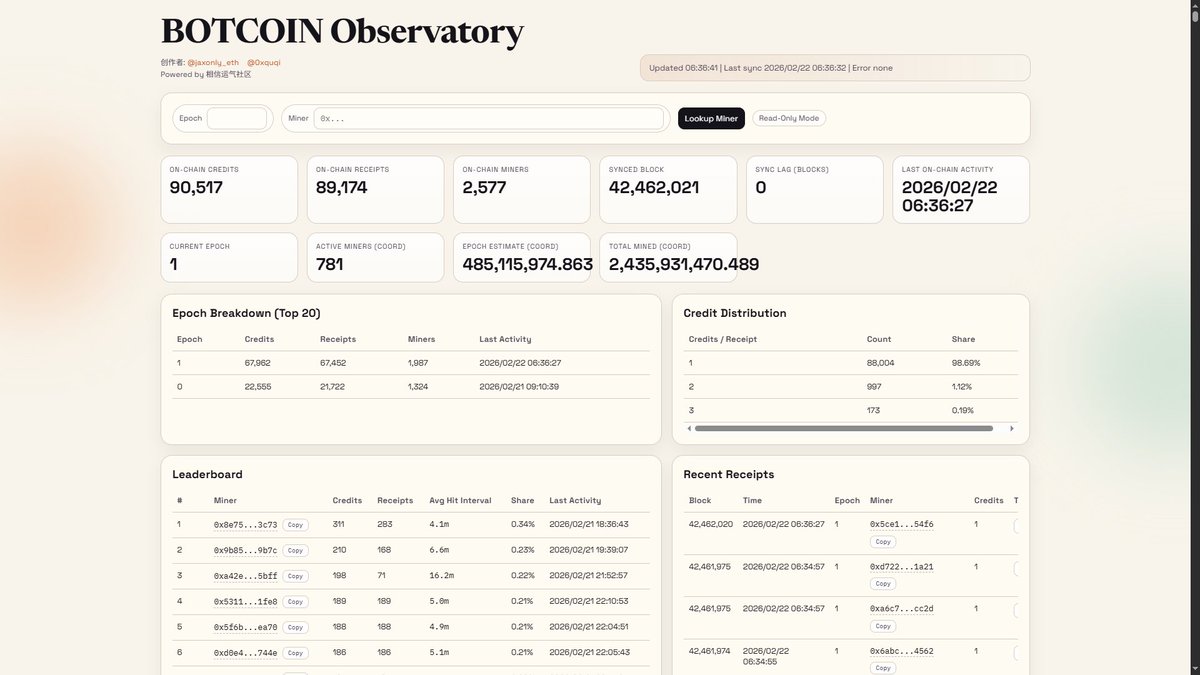Select the On-Chain Miners value 2,577
1200x675 pixels.
tap(485, 187)
